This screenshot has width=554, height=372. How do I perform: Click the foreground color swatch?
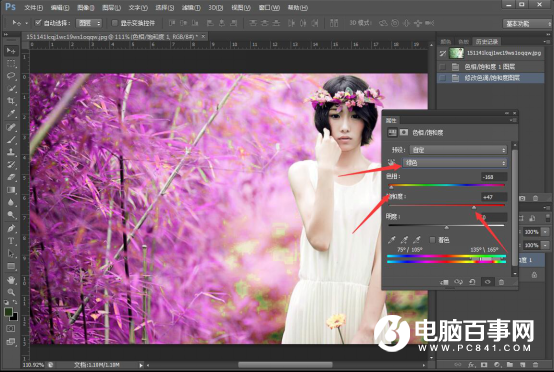coord(8,312)
